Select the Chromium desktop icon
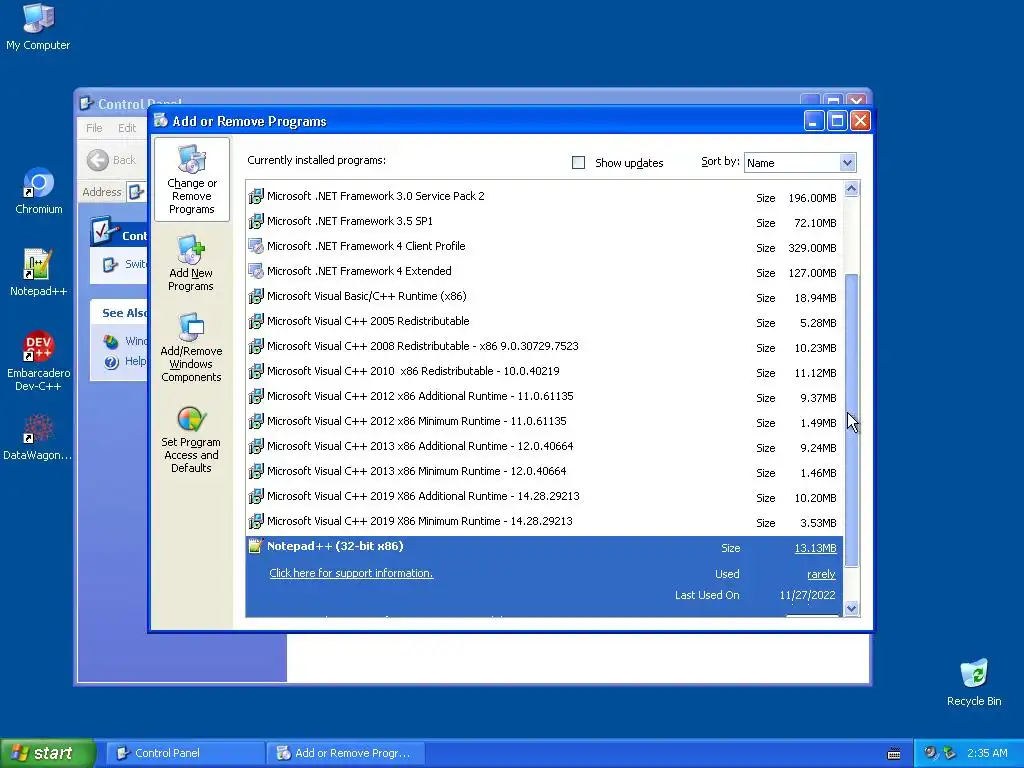 pos(39,191)
